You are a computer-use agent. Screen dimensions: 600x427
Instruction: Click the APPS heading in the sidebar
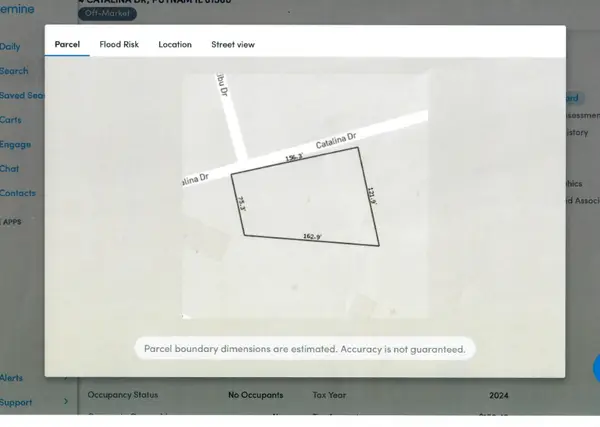11,222
